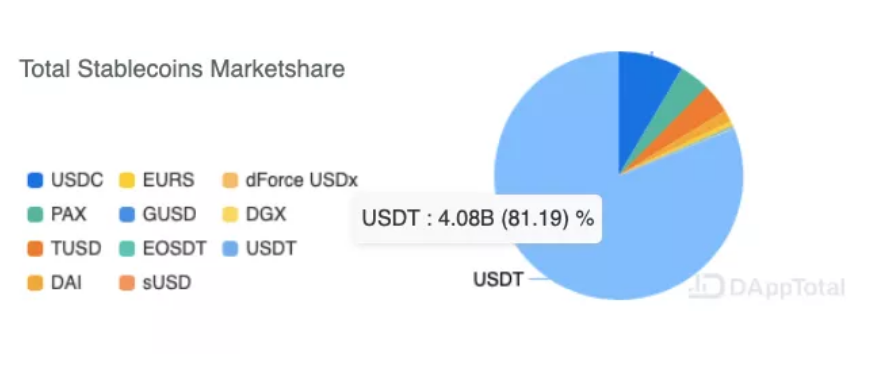Click the USDT callout label beside pie
882x365 pixels.
[x=498, y=279]
